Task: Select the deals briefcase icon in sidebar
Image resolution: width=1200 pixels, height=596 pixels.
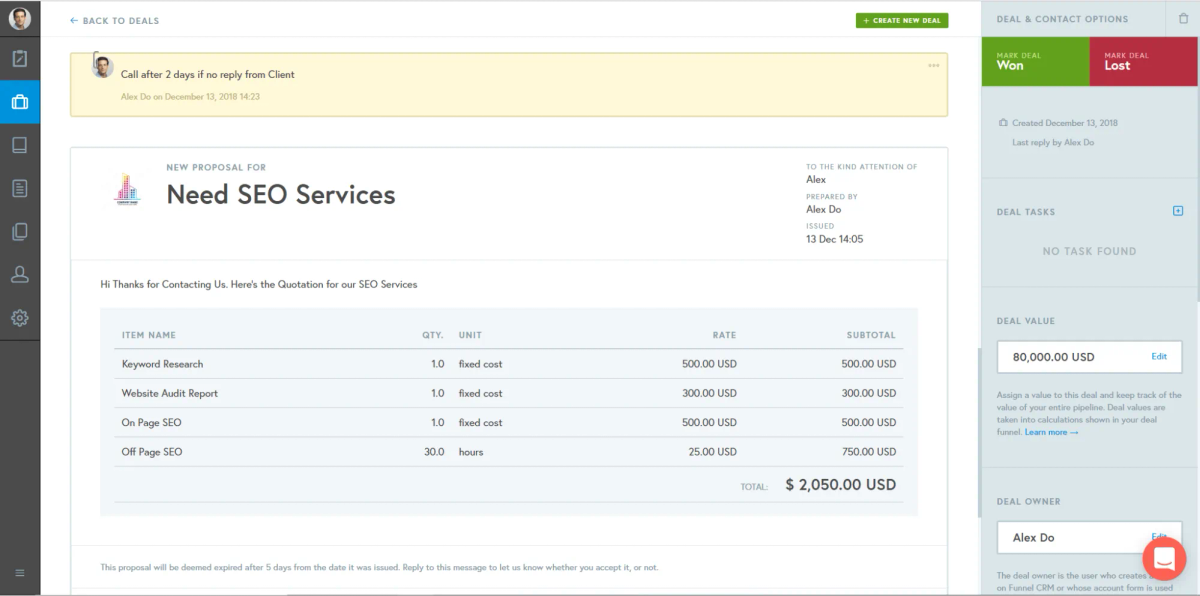Action: click(20, 102)
